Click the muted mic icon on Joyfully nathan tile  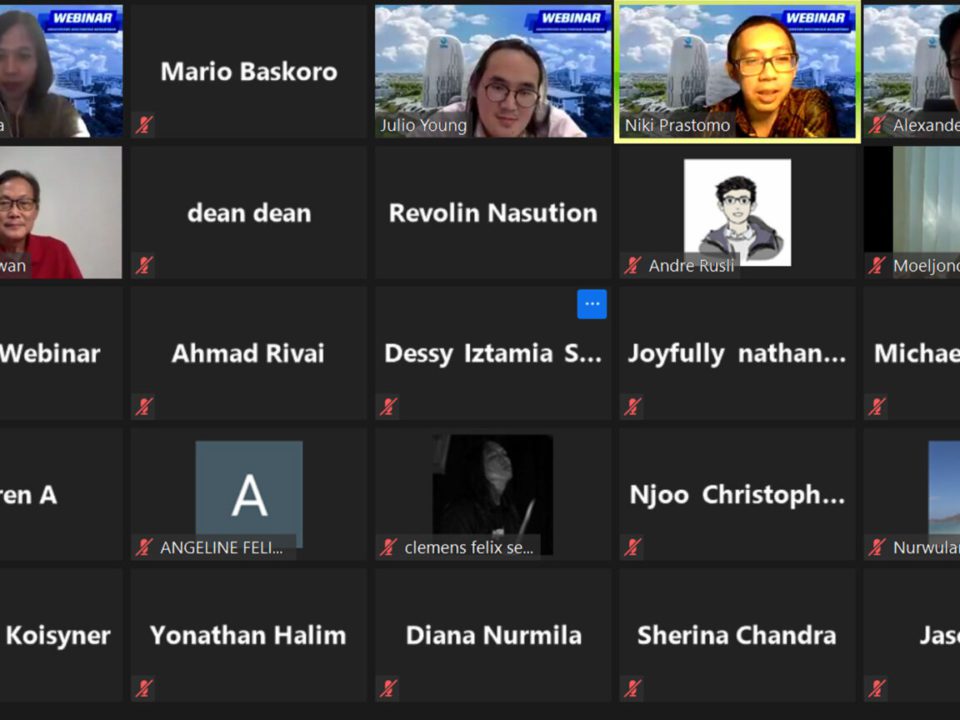632,407
